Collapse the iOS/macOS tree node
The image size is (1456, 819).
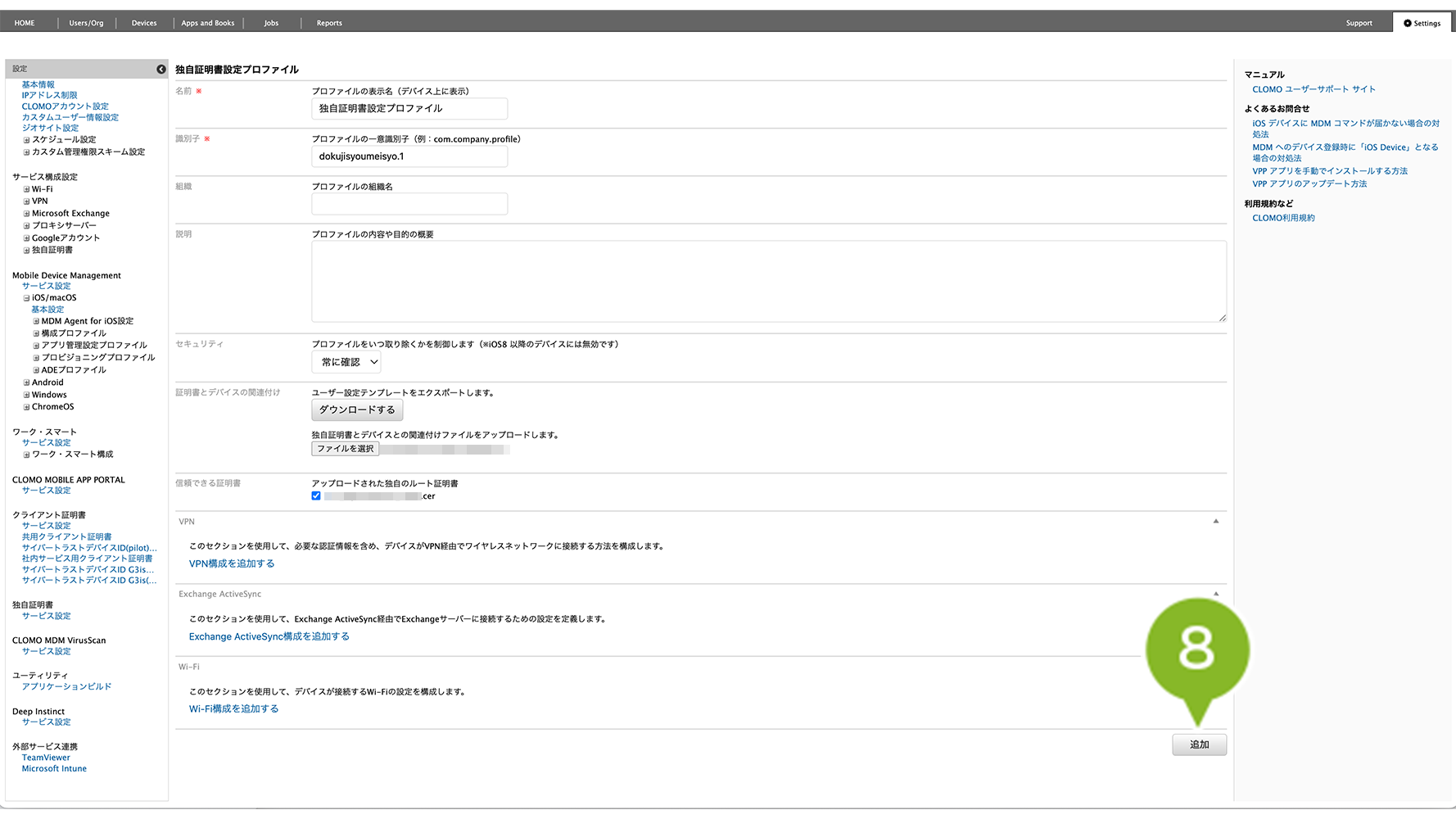[27, 298]
